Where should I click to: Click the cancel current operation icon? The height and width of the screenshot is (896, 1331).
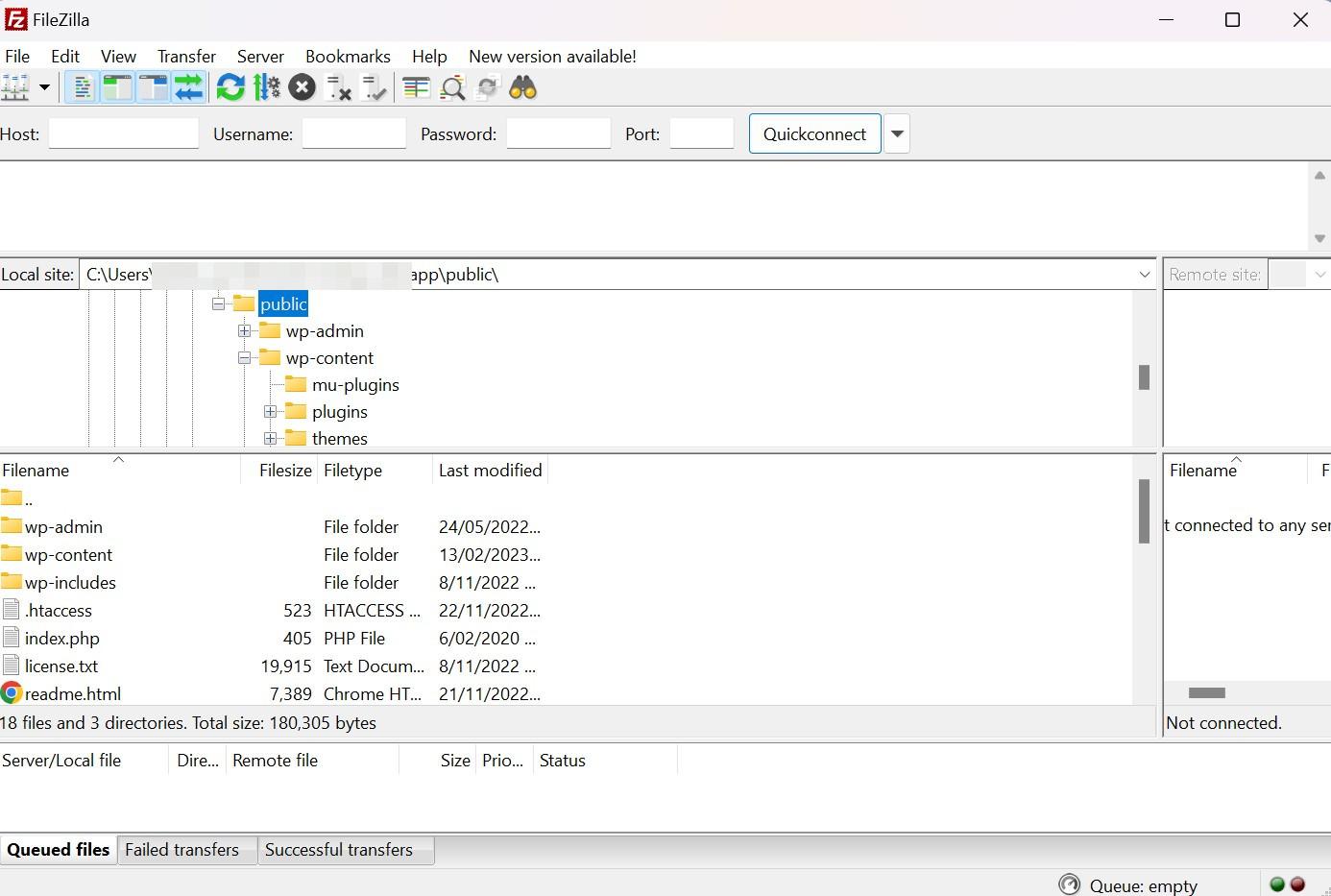pyautogui.click(x=302, y=88)
